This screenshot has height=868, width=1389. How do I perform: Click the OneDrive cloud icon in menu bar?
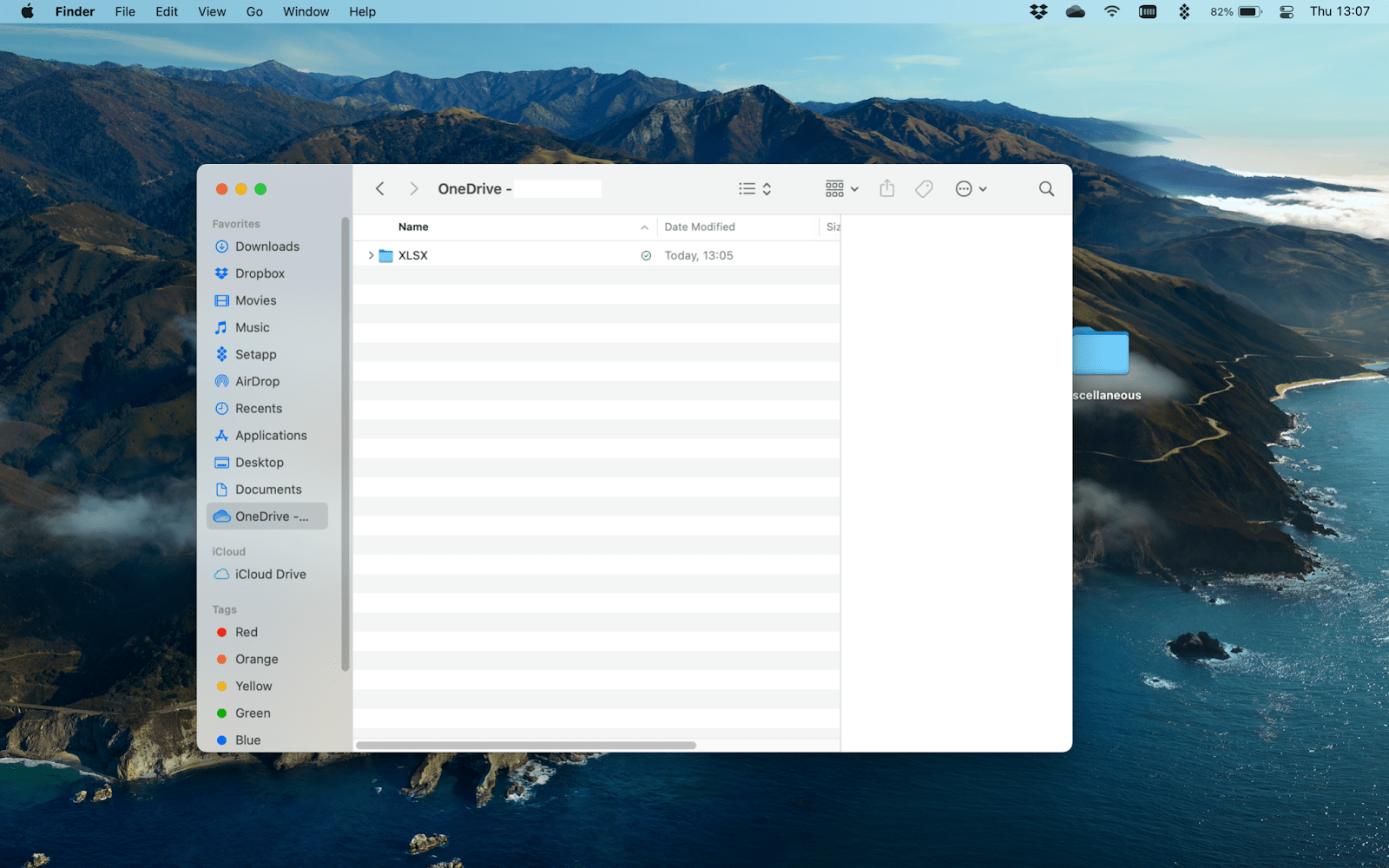tap(1075, 11)
